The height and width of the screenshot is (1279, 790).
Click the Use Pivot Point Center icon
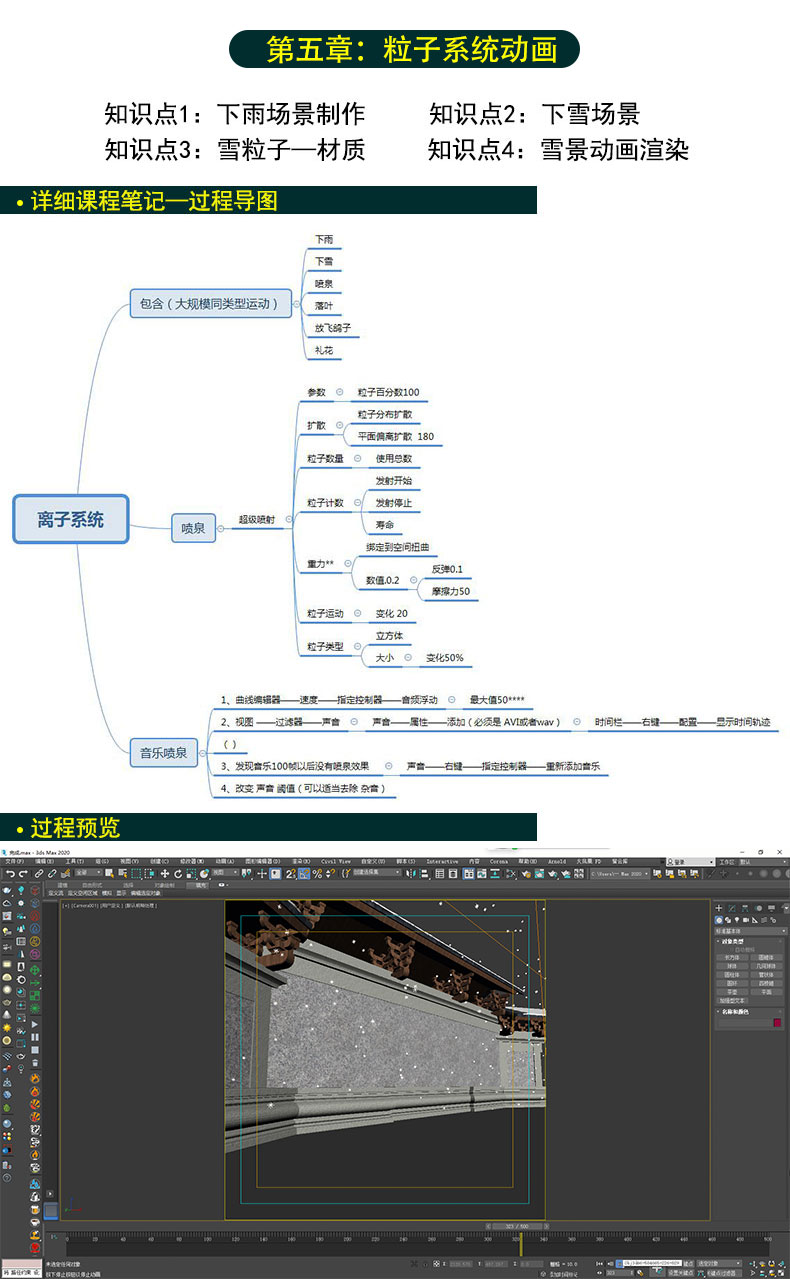click(247, 873)
